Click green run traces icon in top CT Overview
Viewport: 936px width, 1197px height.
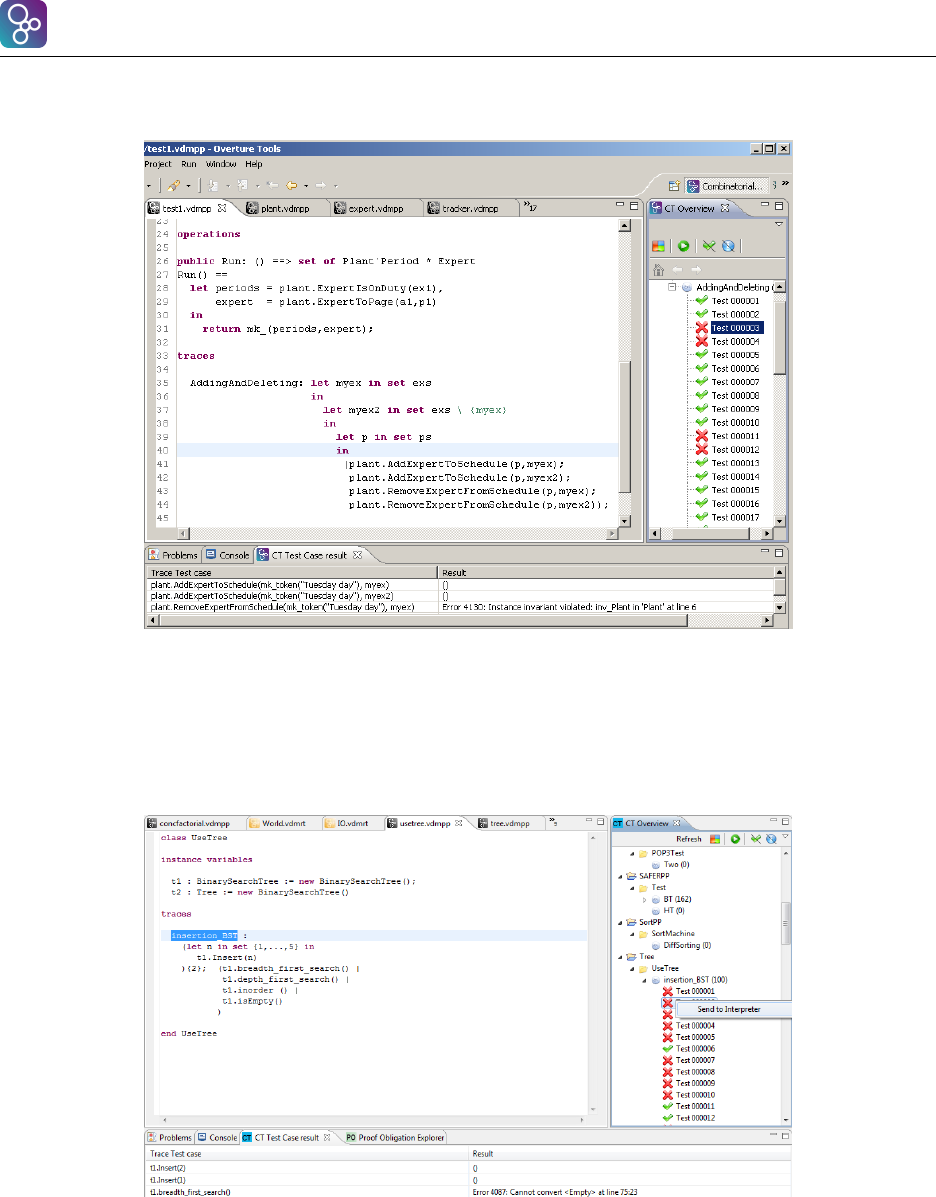click(684, 245)
